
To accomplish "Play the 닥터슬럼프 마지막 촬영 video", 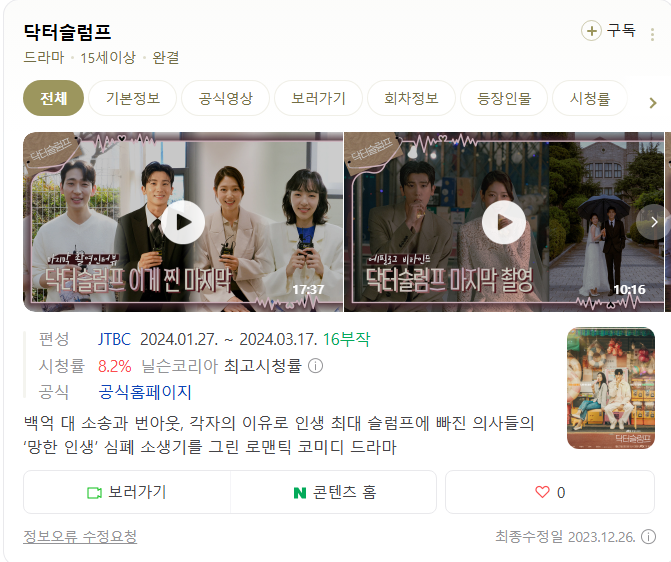I will click(x=504, y=222).
